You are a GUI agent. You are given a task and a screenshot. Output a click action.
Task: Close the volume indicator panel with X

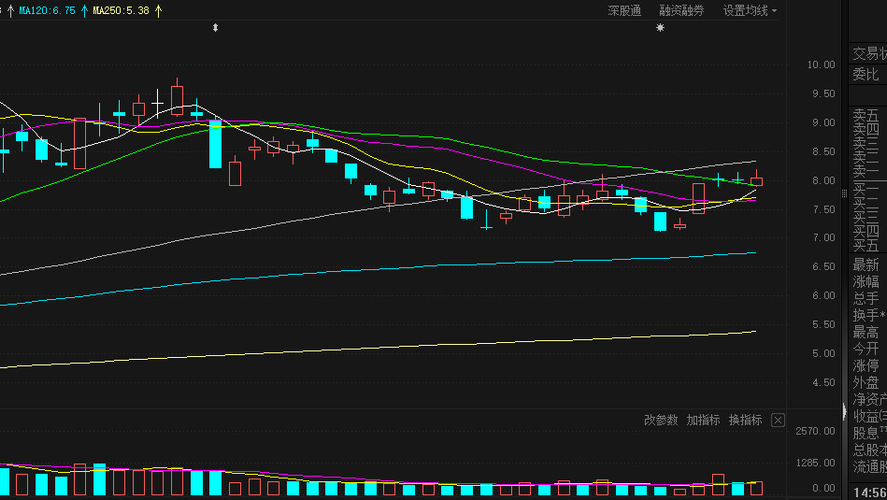pyautogui.click(x=778, y=420)
